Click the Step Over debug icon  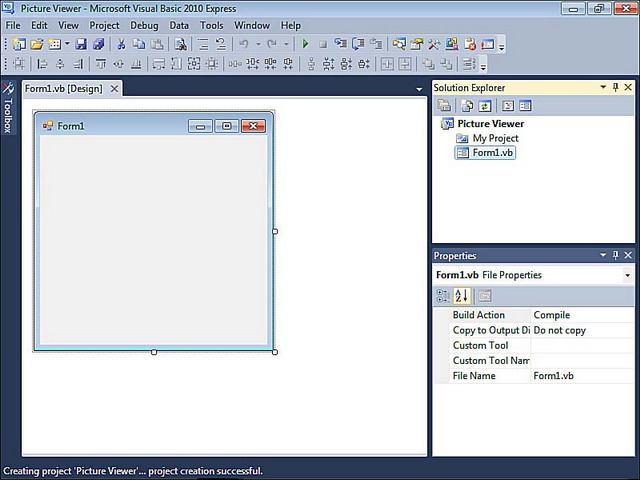pyautogui.click(x=358, y=44)
